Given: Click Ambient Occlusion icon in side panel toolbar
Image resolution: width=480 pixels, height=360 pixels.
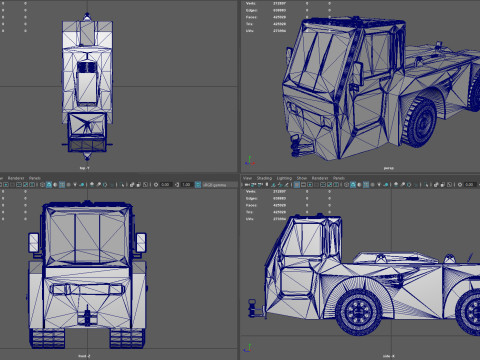Looking at the screenshot, I should tap(396, 185).
